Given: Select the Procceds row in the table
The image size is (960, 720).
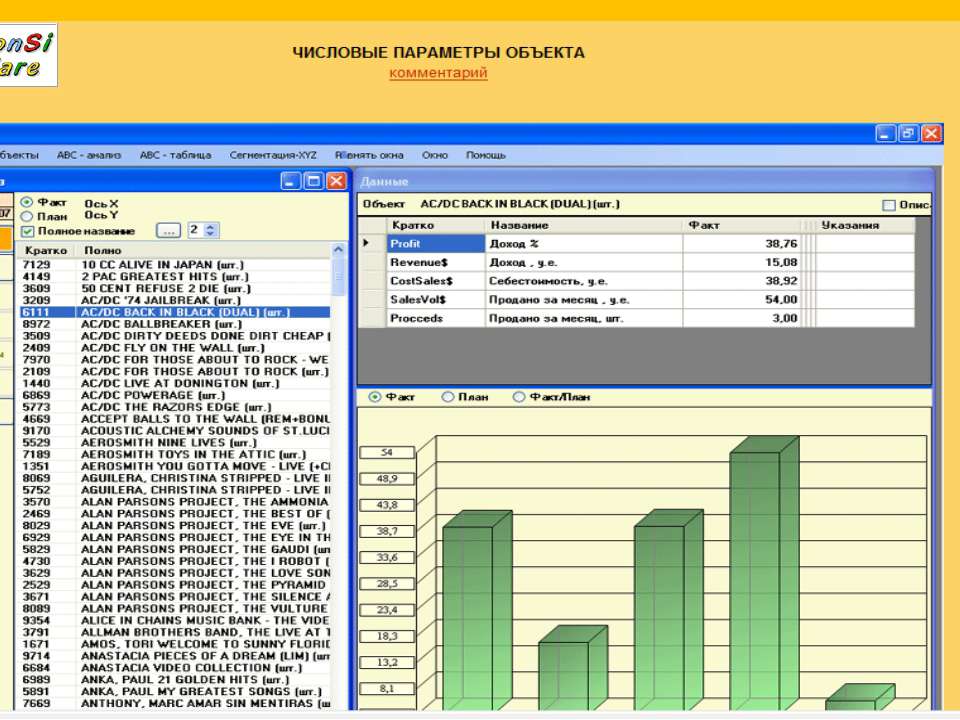Looking at the screenshot, I should (637, 318).
